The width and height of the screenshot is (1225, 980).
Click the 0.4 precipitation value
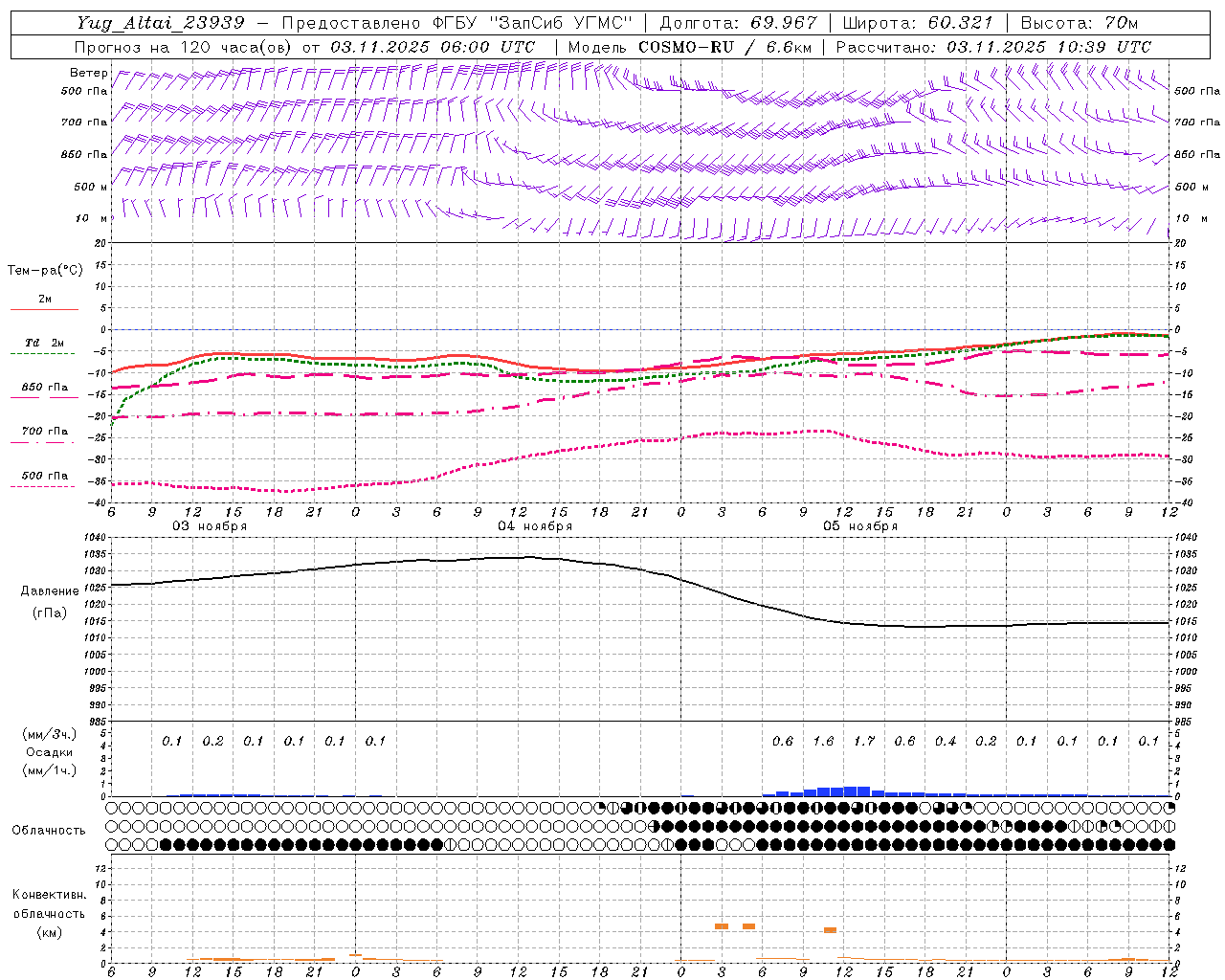pyautogui.click(x=946, y=741)
